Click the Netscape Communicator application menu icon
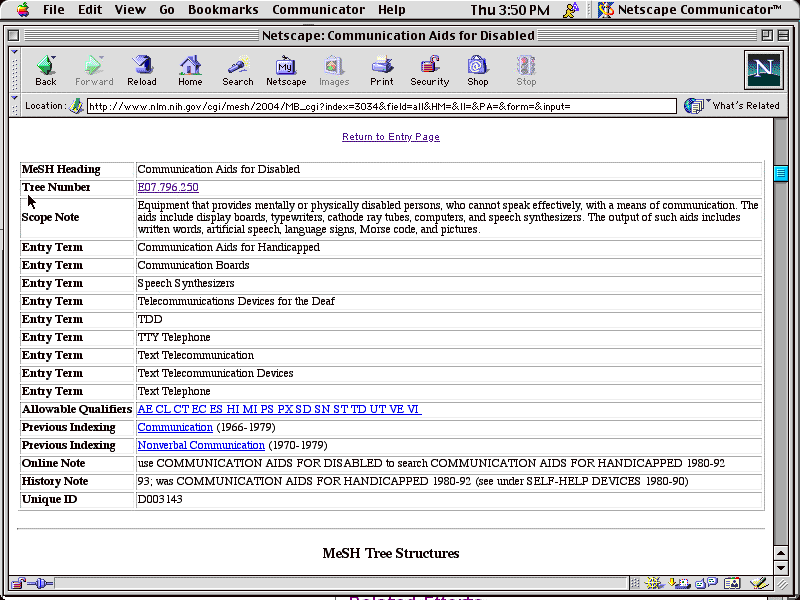This screenshot has height=600, width=800. coord(606,9)
